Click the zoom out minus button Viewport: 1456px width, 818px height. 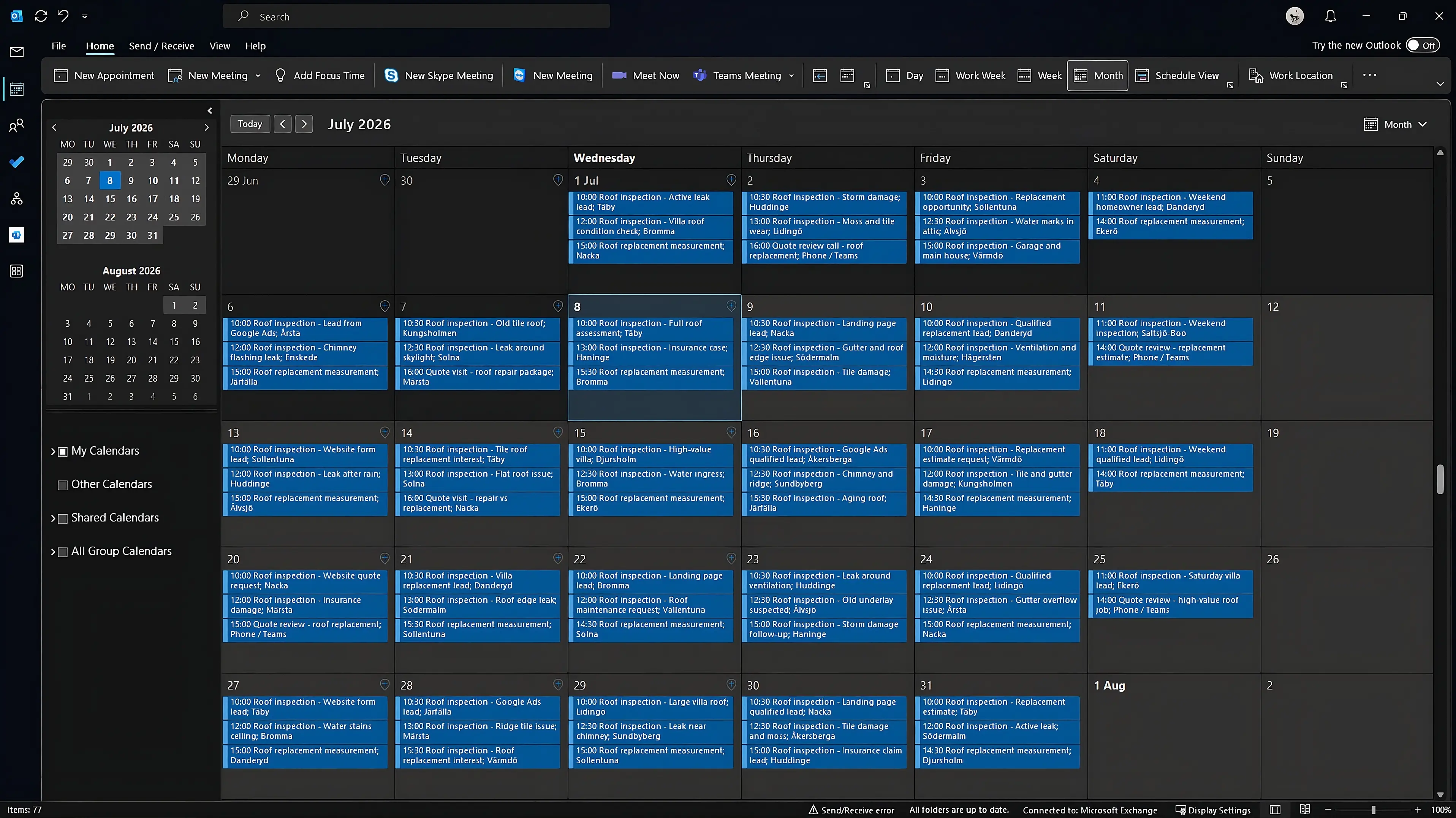pos(1328,810)
